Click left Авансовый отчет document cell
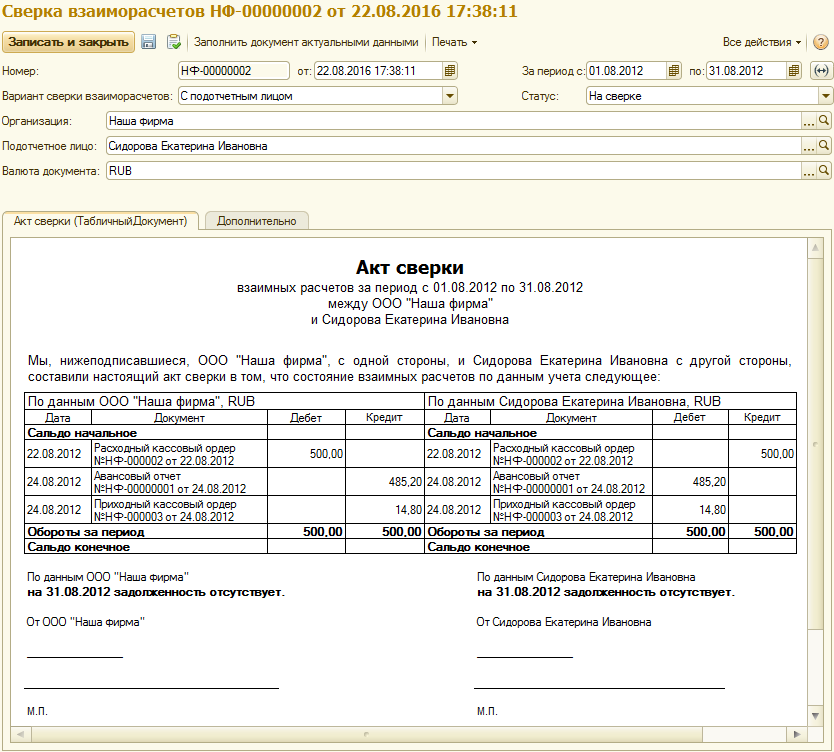The width and height of the screenshot is (834, 752). click(x=179, y=482)
